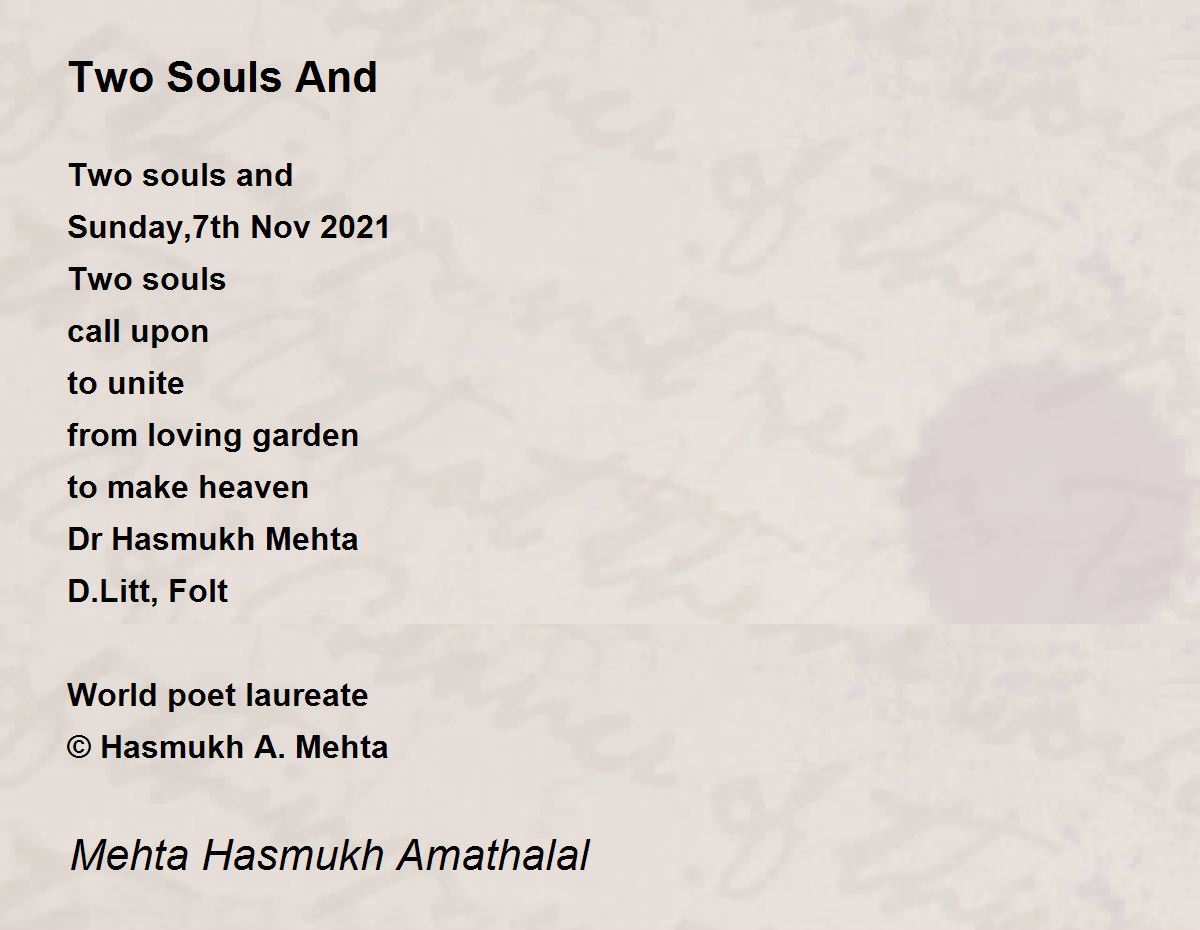This screenshot has height=930, width=1200.
Task: Click the text "D.Litt, Folt"
Action: (147, 591)
